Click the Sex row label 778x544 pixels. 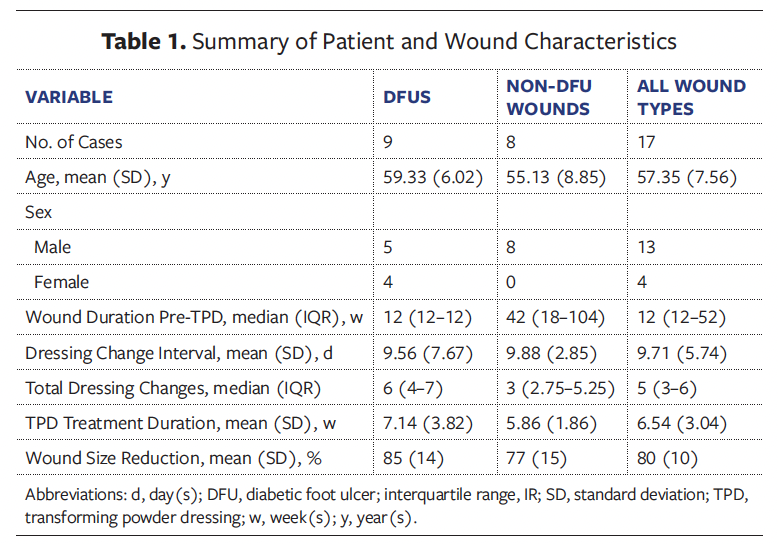click(39, 212)
